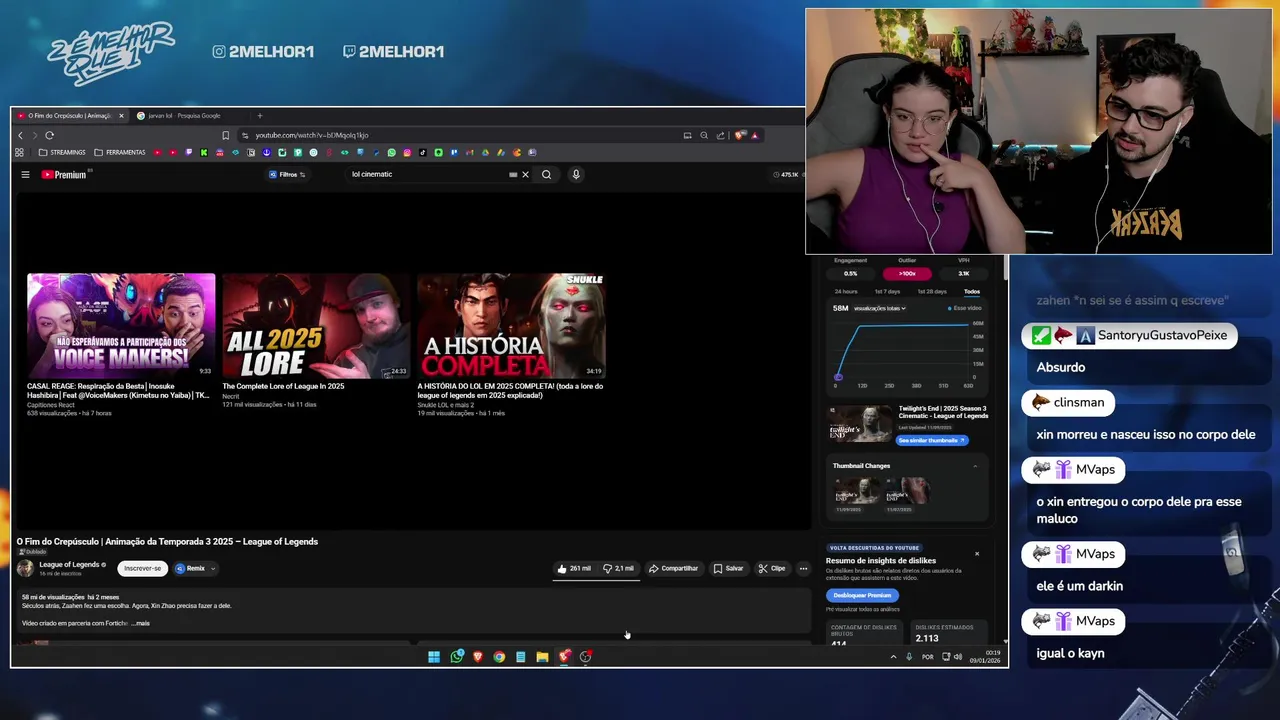Click the >100x Outlier badge
The image size is (1280, 720).
tap(907, 273)
